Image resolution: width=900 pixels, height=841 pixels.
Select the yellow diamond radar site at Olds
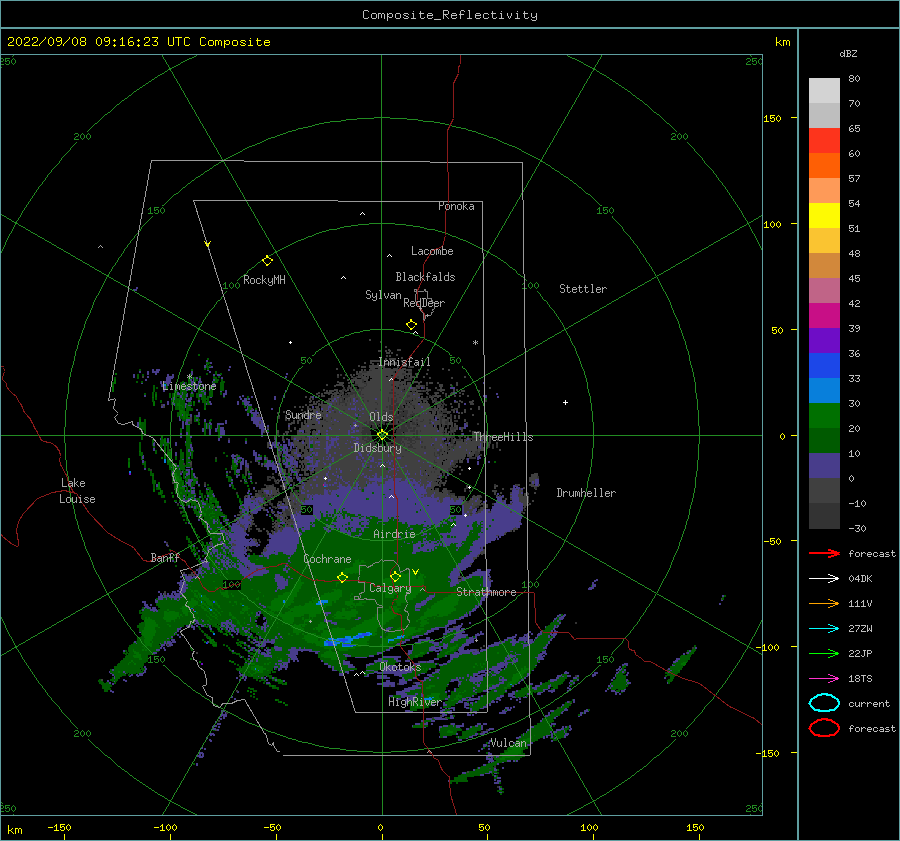click(x=382, y=435)
